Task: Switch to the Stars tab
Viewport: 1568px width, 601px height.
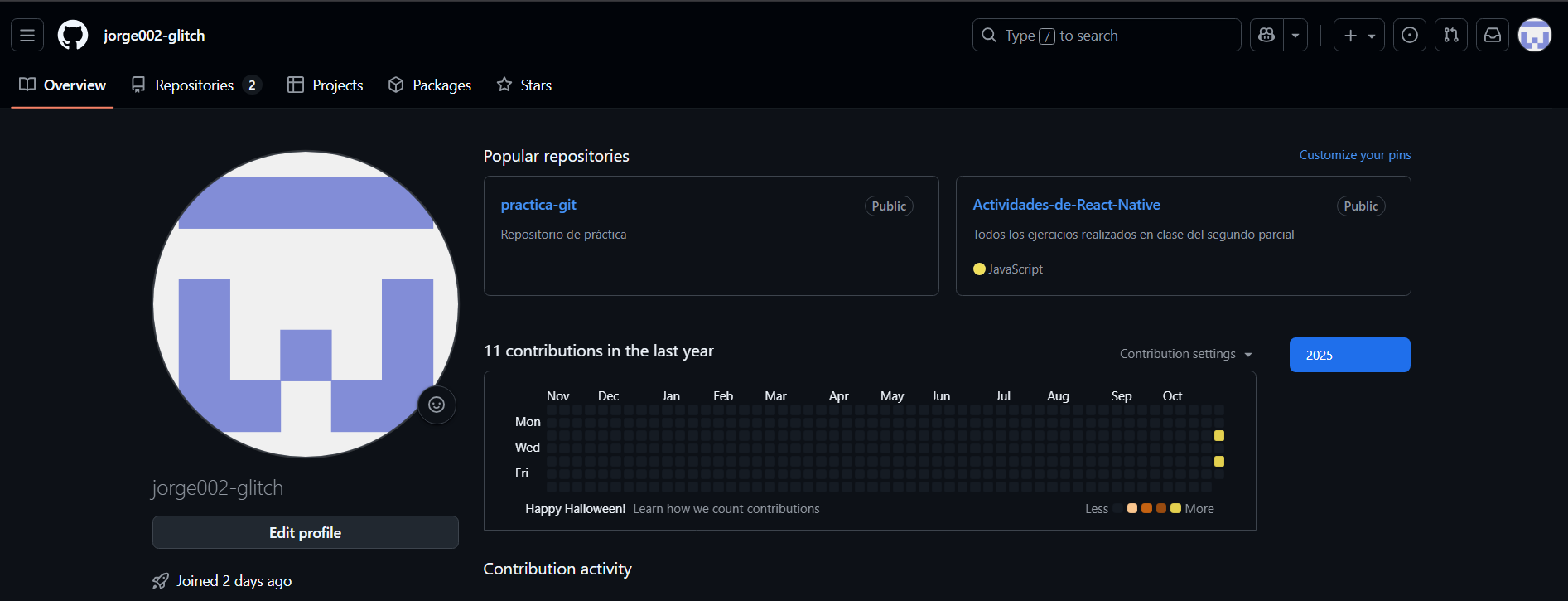Action: click(524, 85)
